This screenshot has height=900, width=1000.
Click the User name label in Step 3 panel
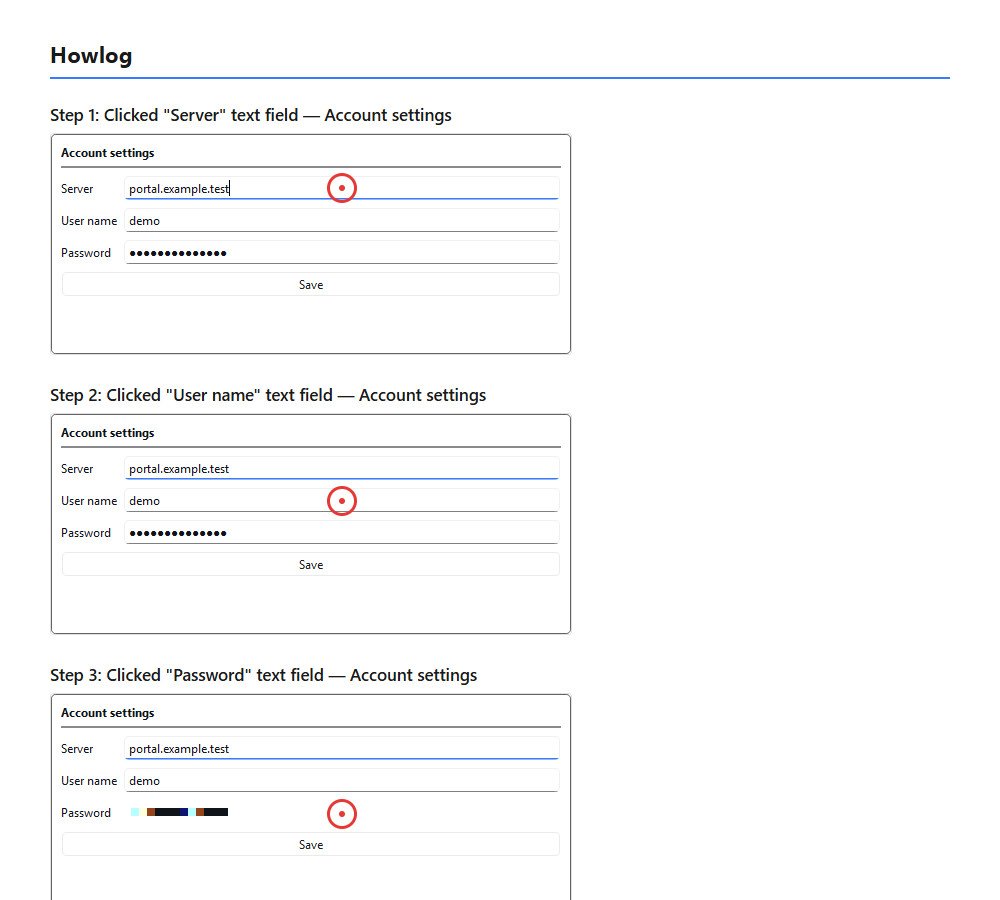pyautogui.click(x=89, y=781)
